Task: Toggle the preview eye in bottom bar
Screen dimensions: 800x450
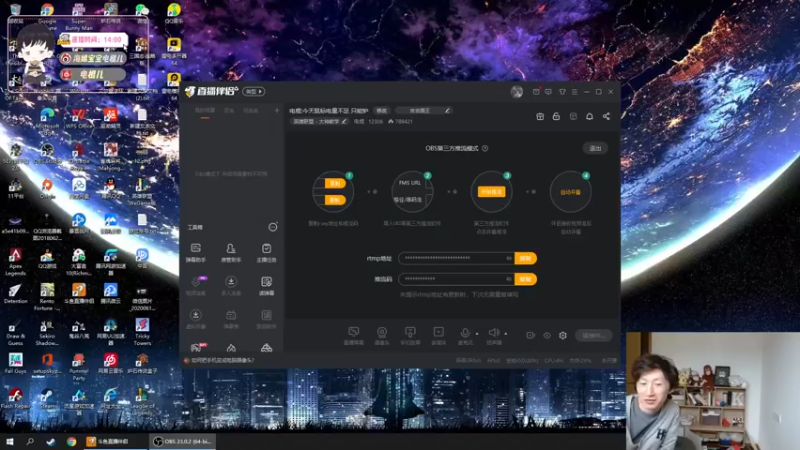Action: [x=547, y=335]
